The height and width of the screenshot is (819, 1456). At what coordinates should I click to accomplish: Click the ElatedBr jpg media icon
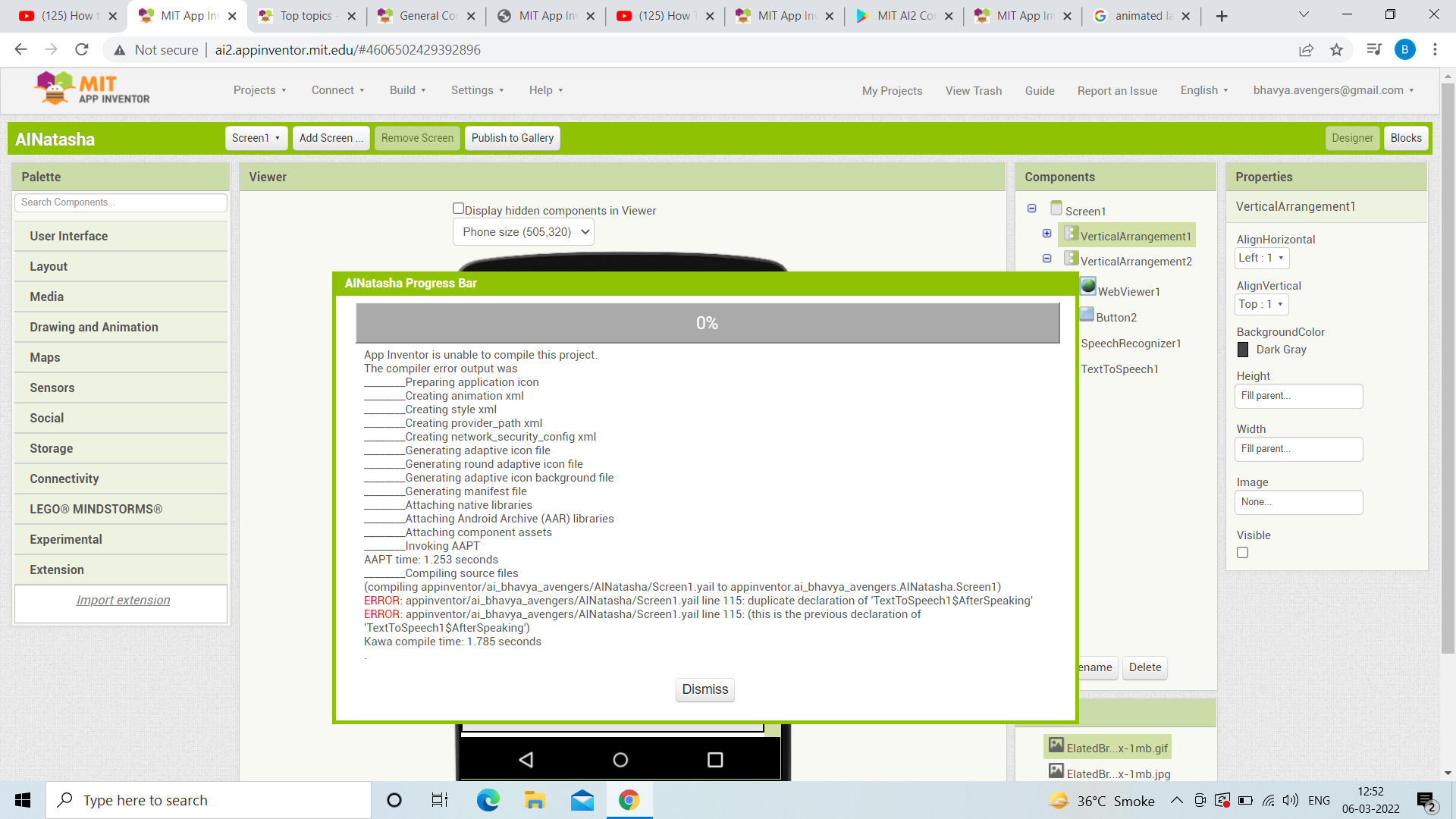1056,771
